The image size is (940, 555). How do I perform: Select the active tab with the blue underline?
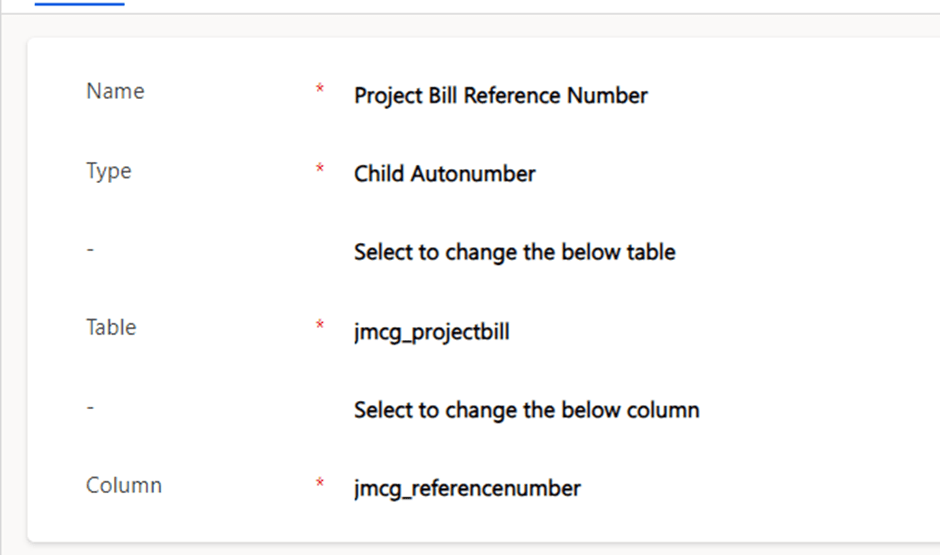tap(79, 3)
